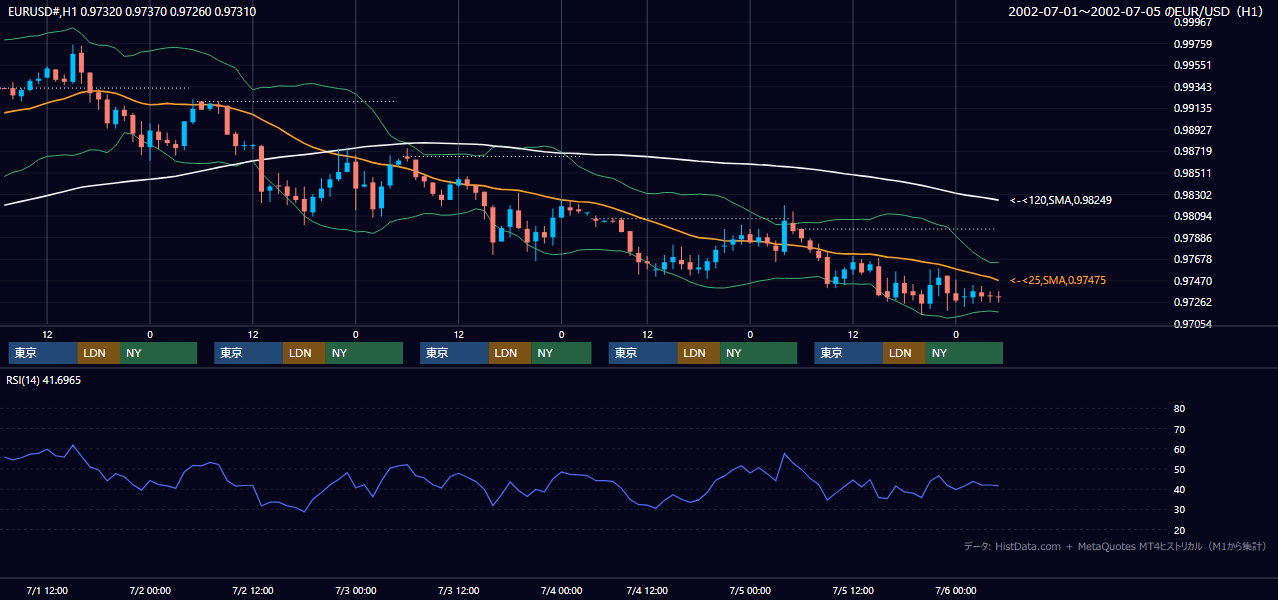Click the 25 SMA label reading 0.97475

(1058, 281)
